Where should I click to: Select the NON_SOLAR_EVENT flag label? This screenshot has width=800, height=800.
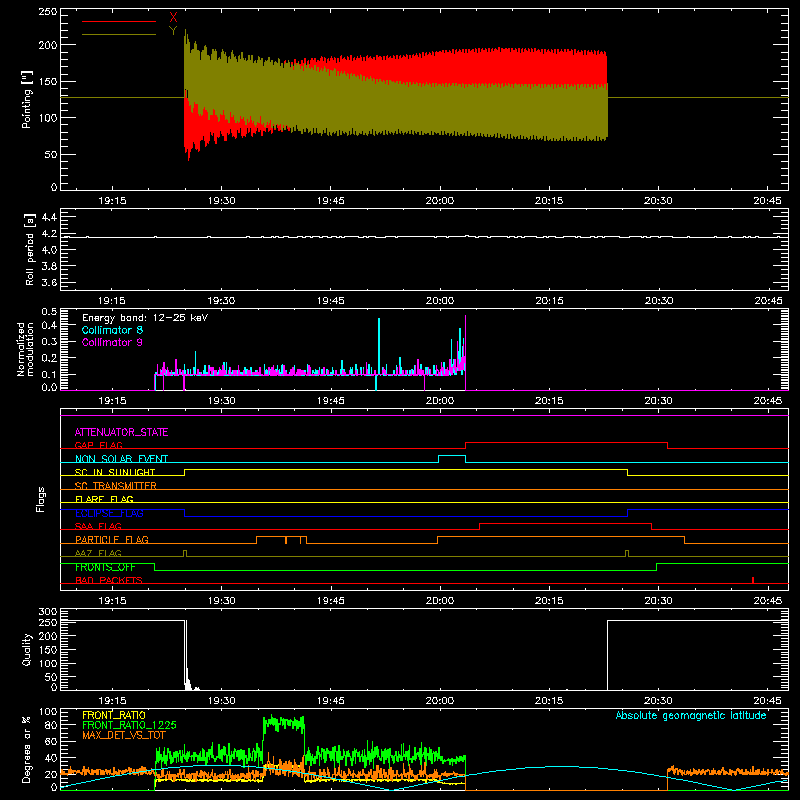click(x=121, y=459)
